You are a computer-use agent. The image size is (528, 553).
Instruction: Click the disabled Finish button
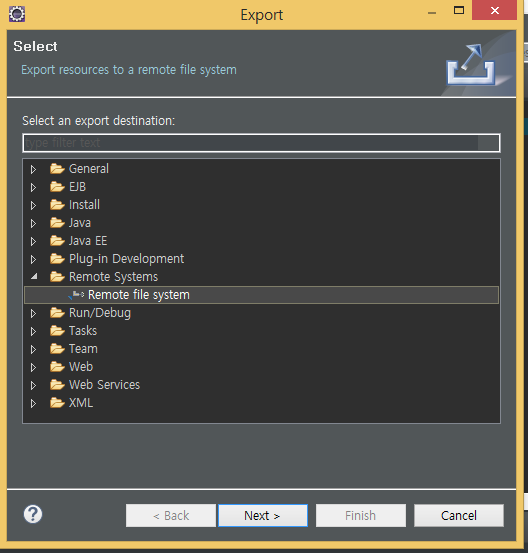click(360, 516)
